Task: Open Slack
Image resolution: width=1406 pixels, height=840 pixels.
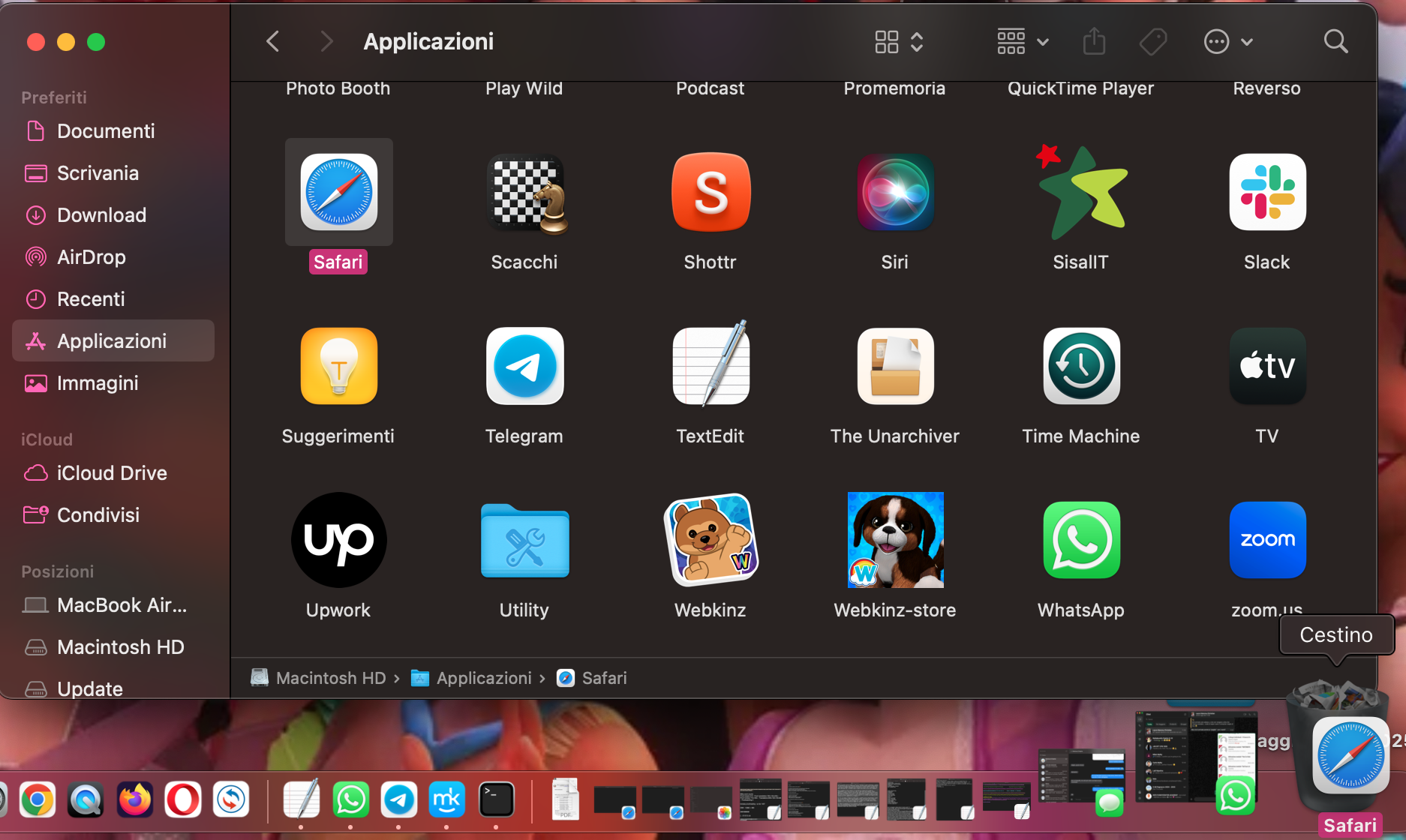Action: point(1266,192)
